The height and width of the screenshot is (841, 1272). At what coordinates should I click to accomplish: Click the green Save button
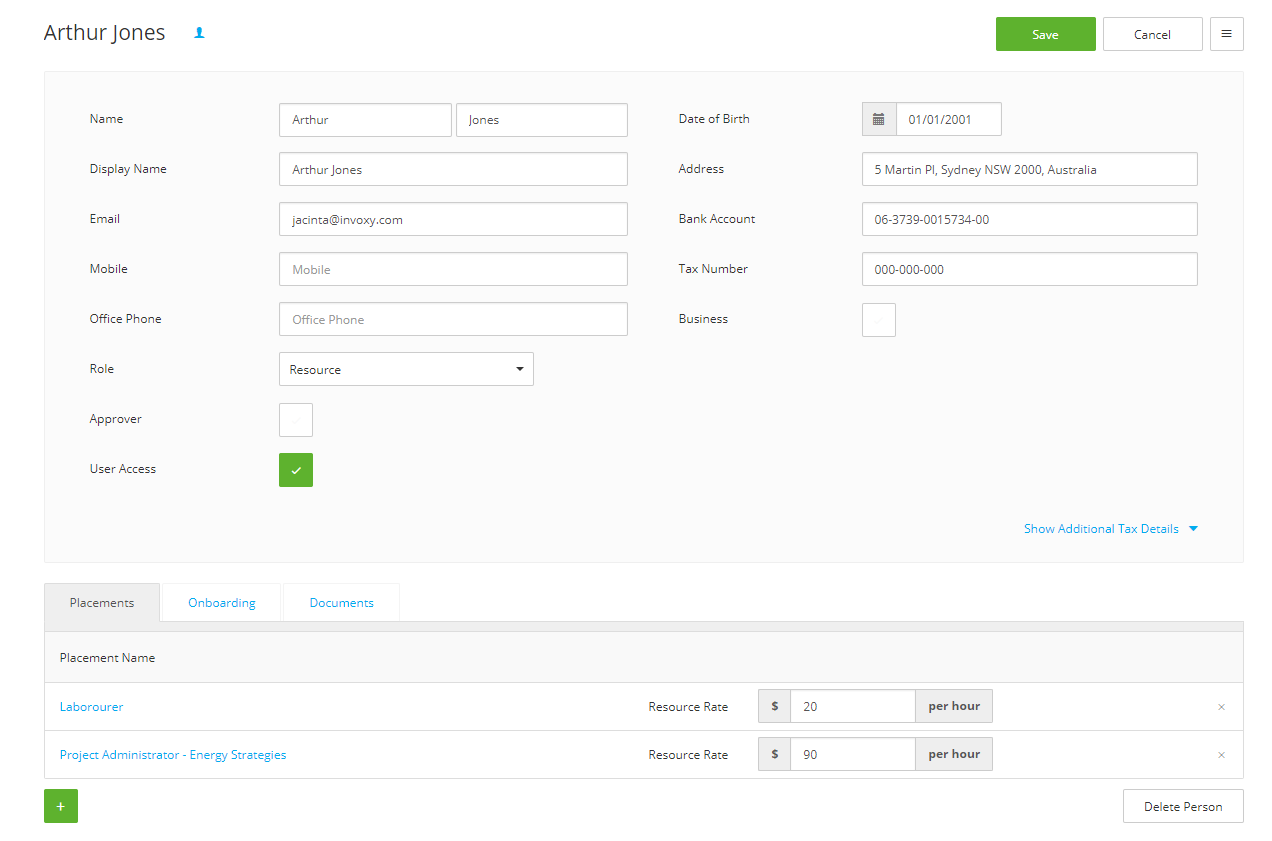point(1046,34)
